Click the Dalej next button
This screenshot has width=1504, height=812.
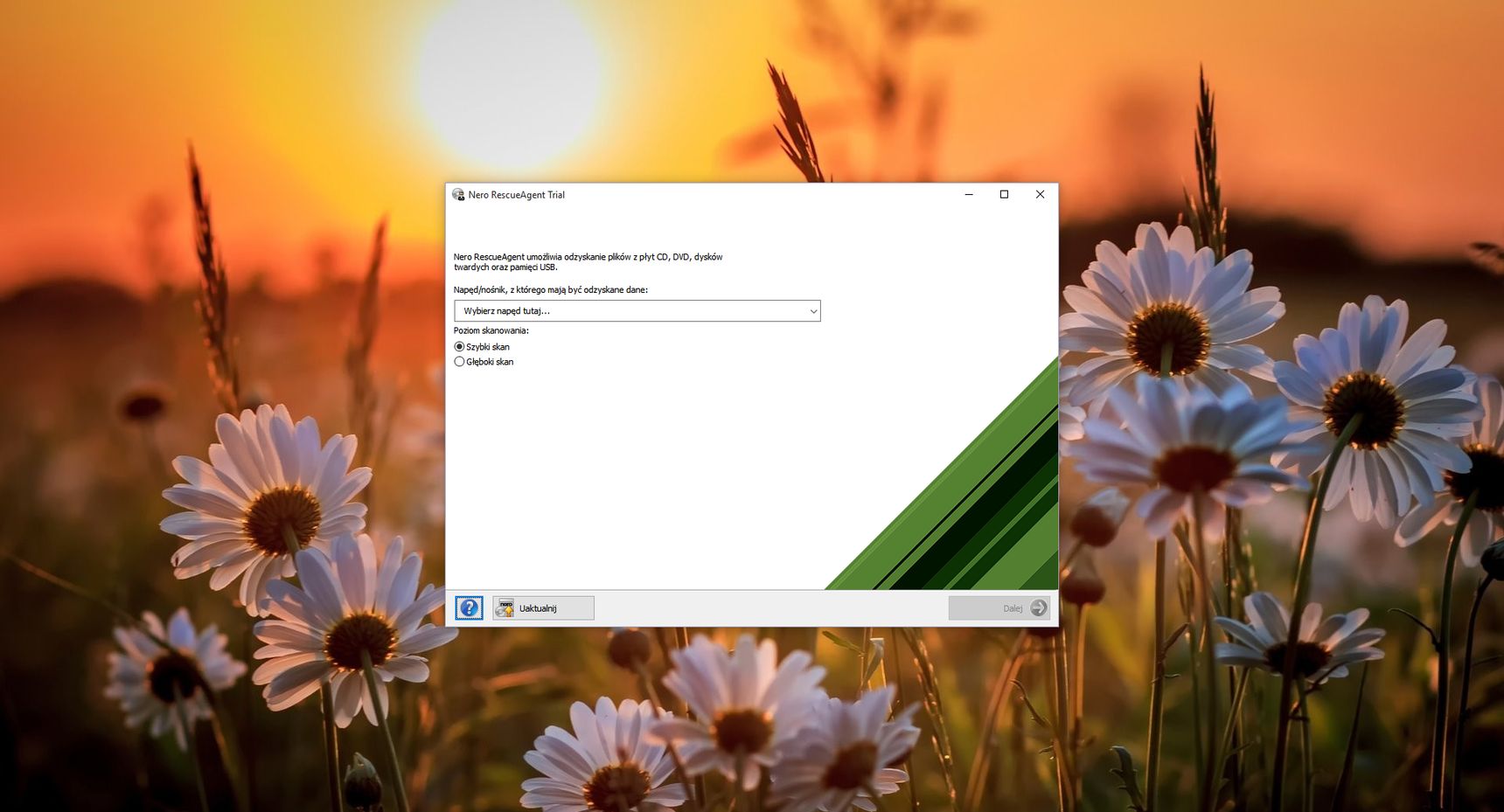999,608
